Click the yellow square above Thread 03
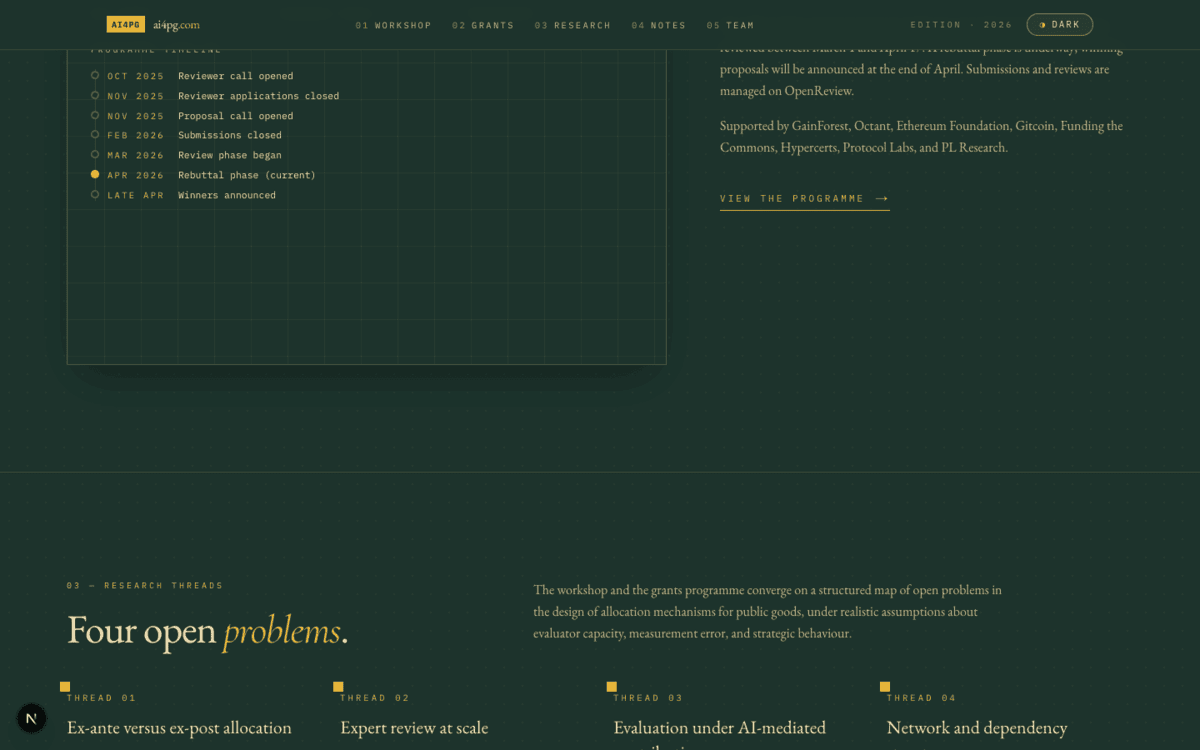Image resolution: width=1200 pixels, height=750 pixels. (612, 687)
